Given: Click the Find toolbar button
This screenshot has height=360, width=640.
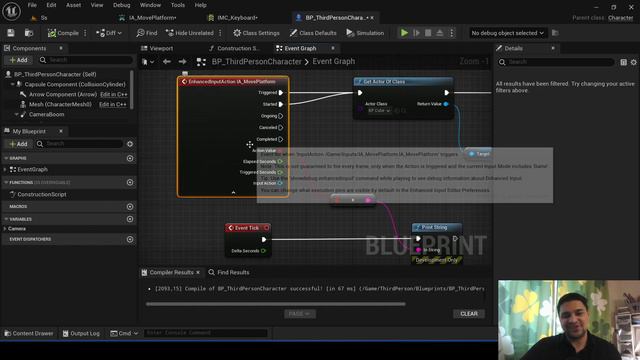Looking at the screenshot, I should pos(147,33).
